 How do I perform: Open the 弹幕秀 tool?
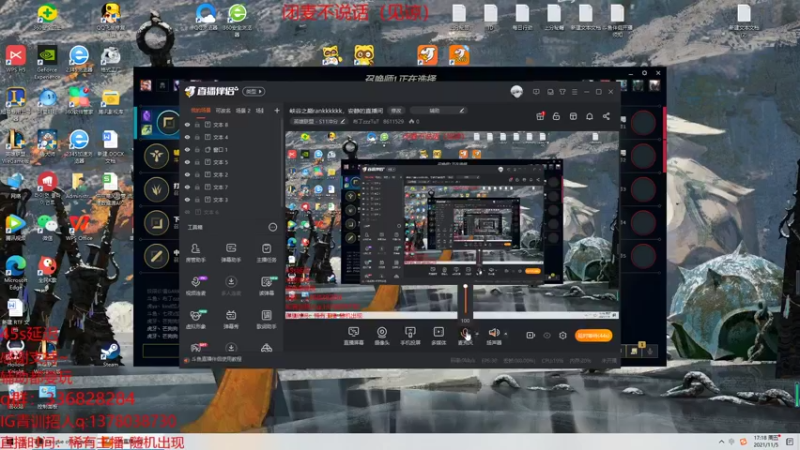[x=231, y=319]
